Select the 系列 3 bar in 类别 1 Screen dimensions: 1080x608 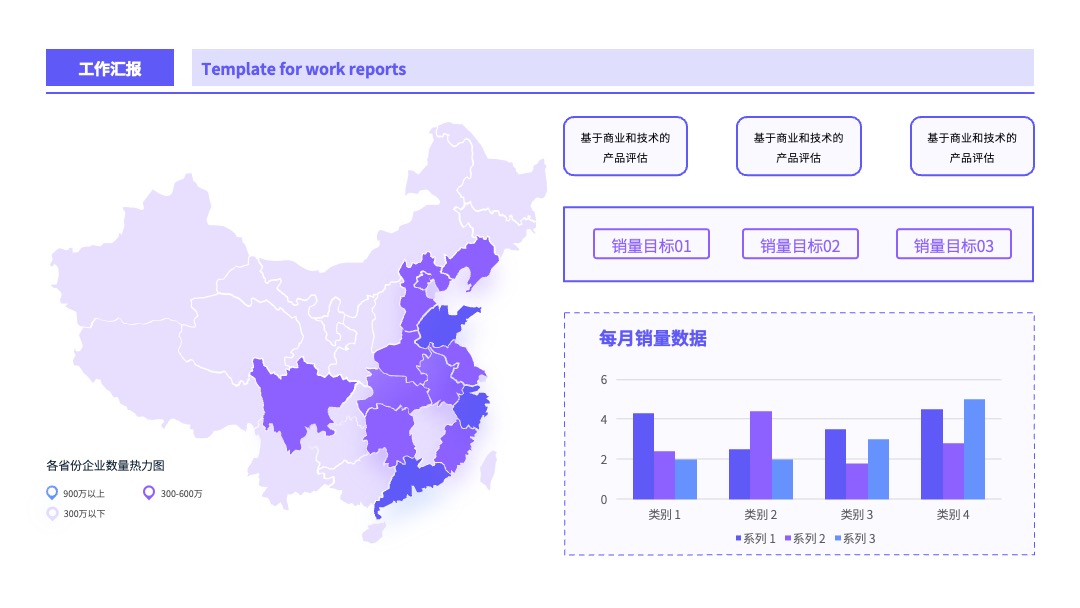pyautogui.click(x=686, y=479)
